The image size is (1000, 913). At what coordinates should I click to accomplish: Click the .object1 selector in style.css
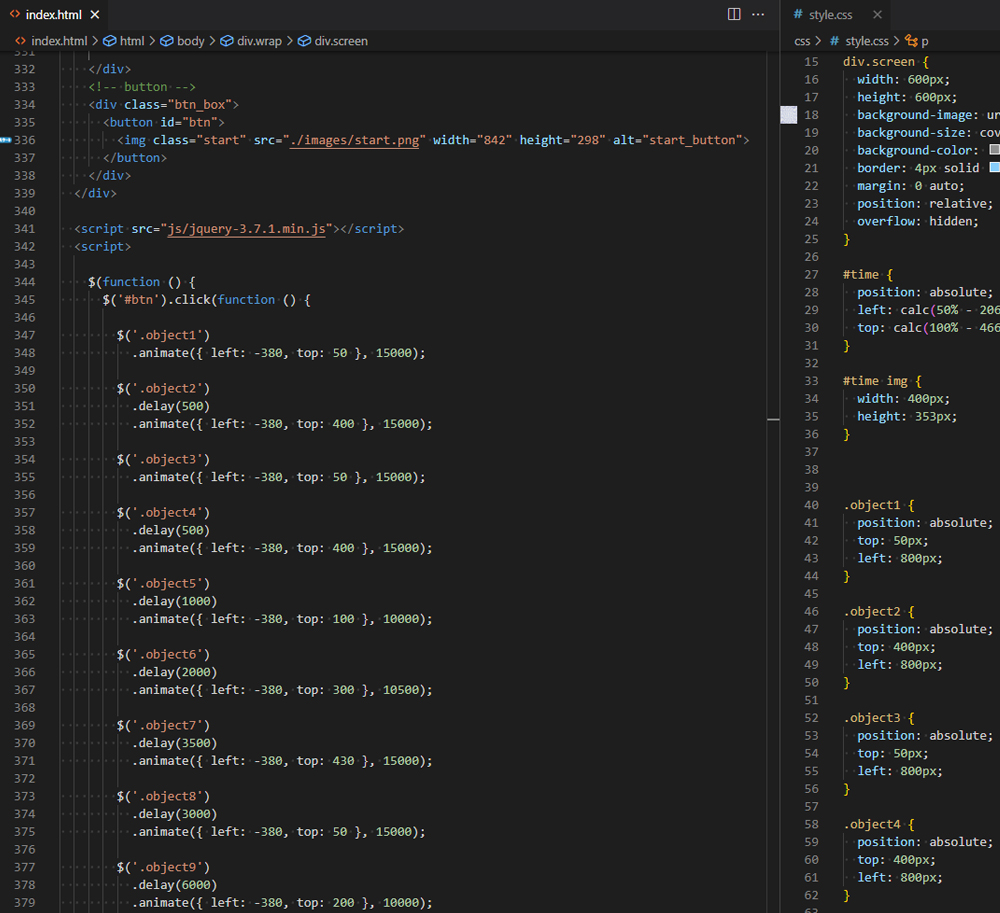pyautogui.click(x=872, y=506)
